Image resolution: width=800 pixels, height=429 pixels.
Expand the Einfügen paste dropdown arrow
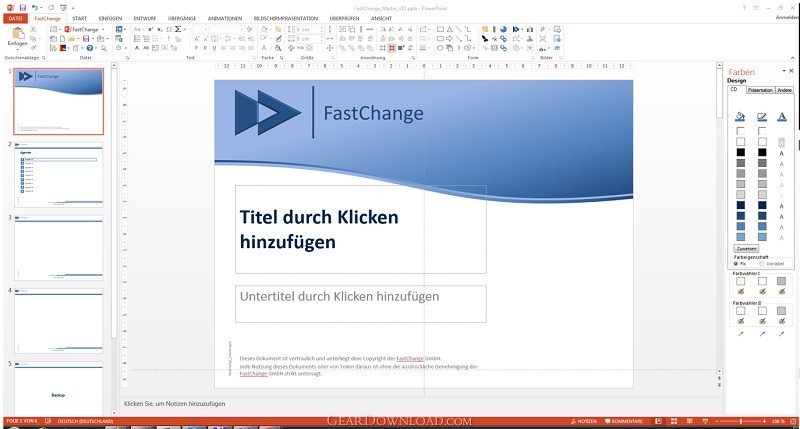[x=18, y=49]
